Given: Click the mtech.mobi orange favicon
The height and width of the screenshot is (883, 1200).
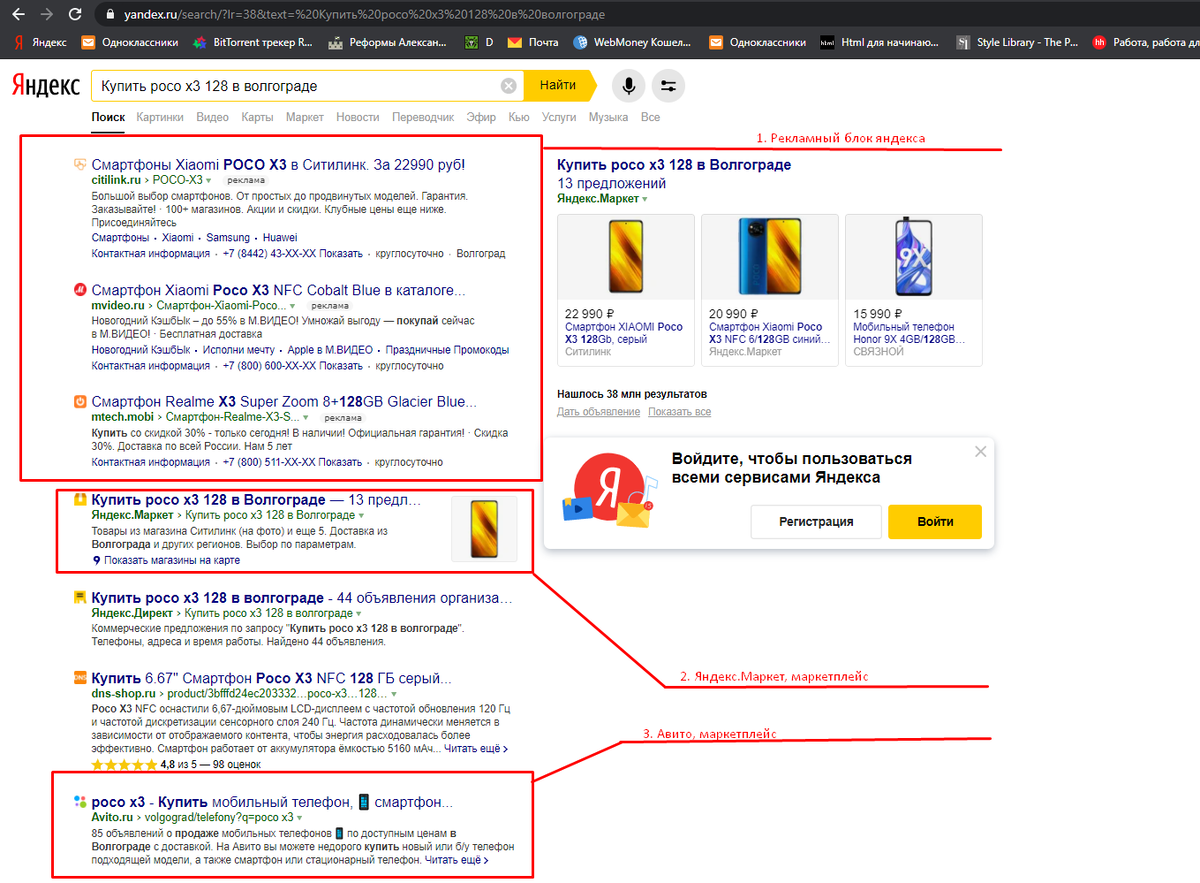Looking at the screenshot, I should tap(80, 402).
